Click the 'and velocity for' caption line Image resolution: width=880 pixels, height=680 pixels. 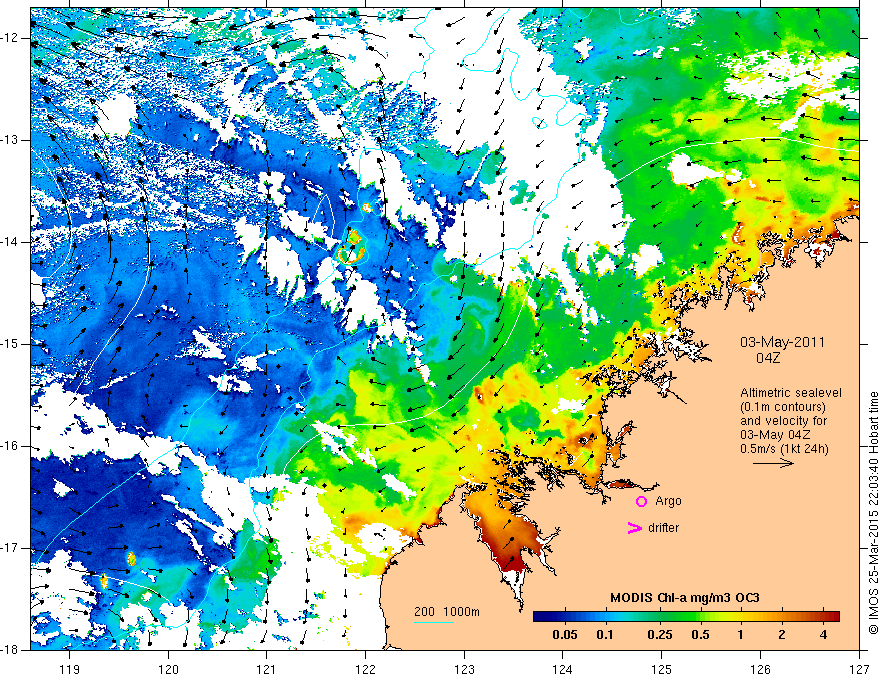coord(783,421)
